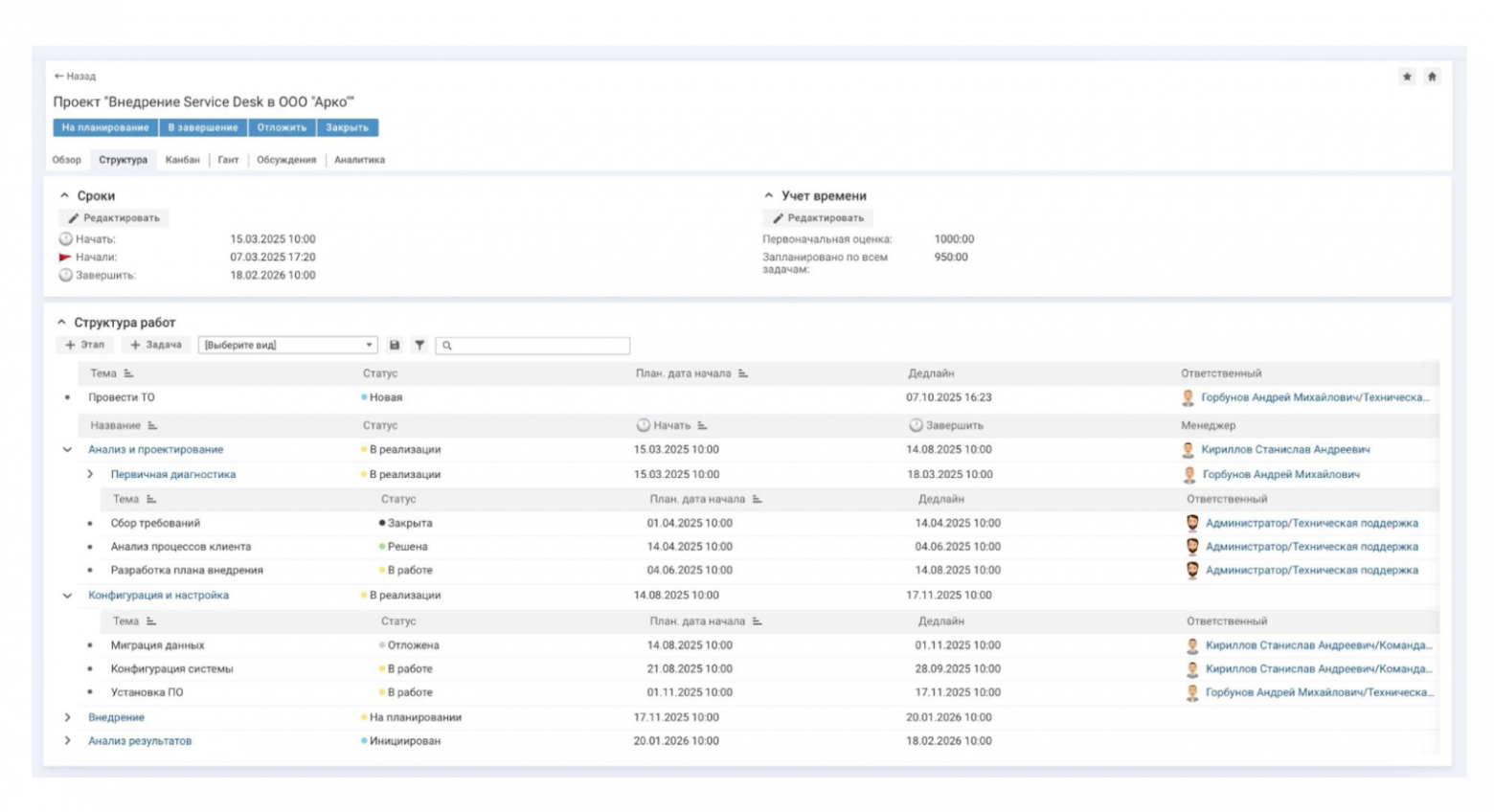Image resolution: width=1494 pixels, height=812 pixels.
Task: Expand the Первичная диагностика substage
Action: coord(90,474)
